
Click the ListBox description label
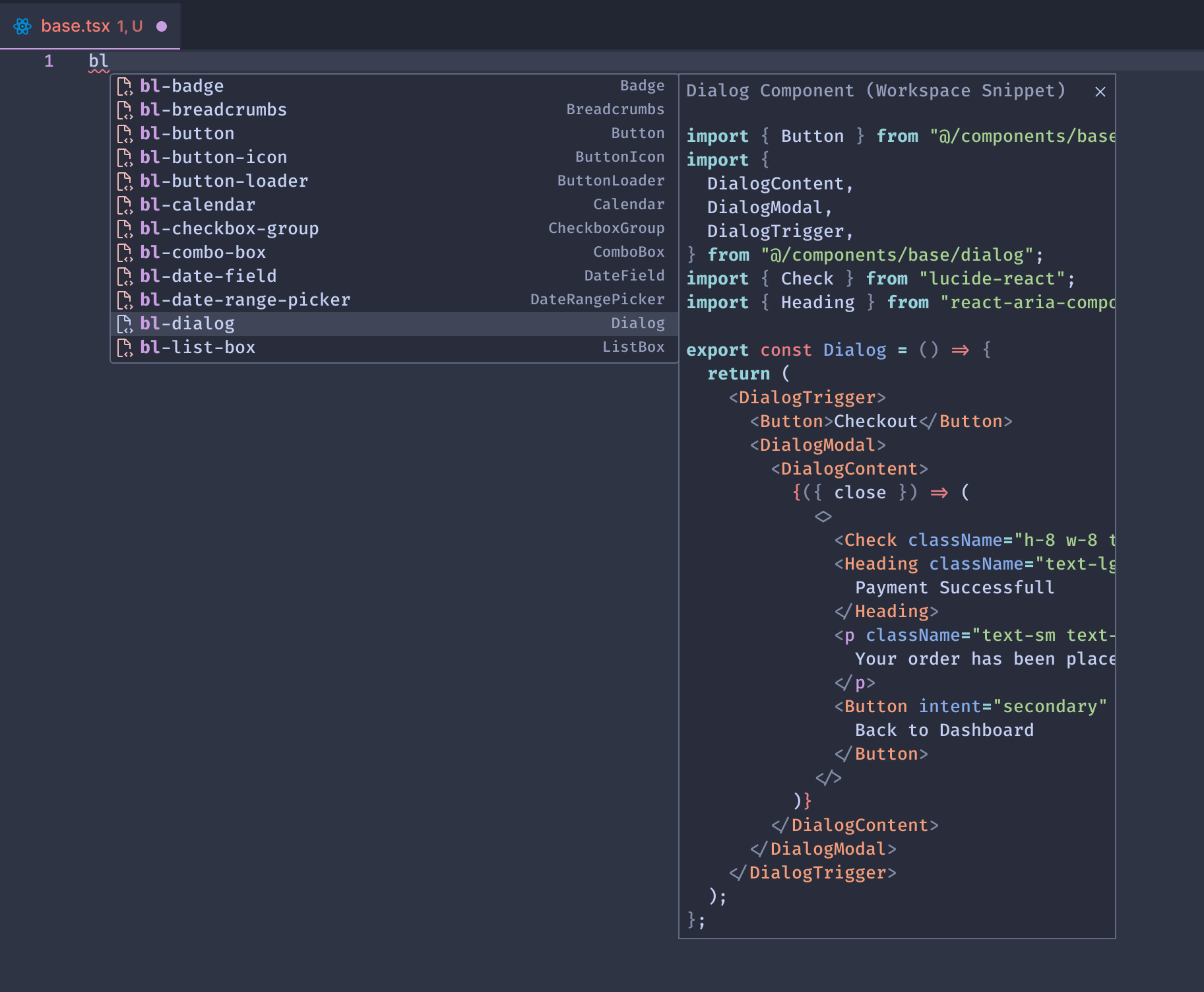(633, 347)
